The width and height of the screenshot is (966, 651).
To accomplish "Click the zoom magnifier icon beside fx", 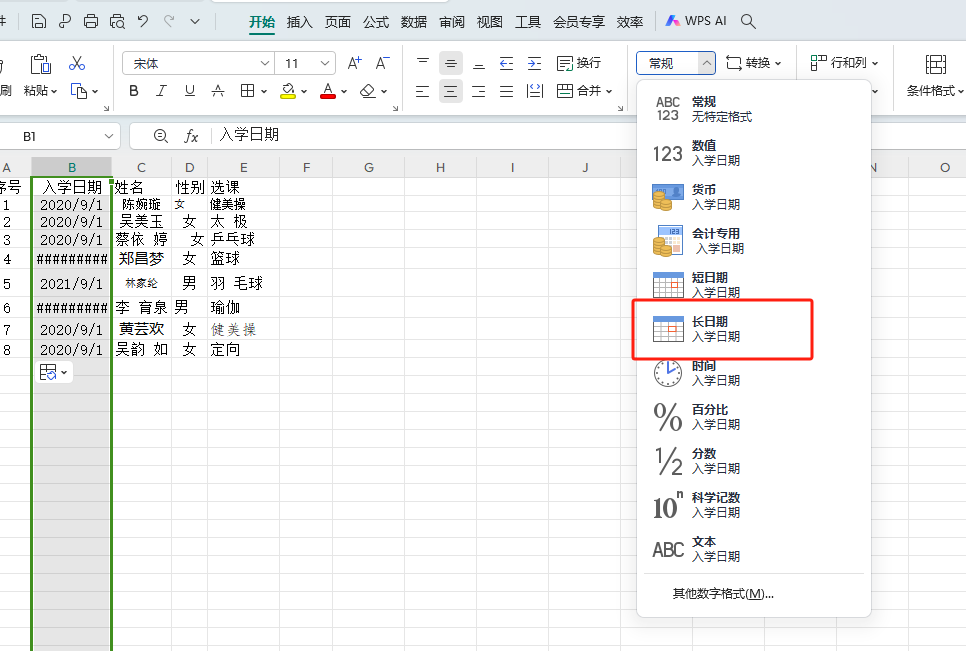I will click(x=160, y=135).
